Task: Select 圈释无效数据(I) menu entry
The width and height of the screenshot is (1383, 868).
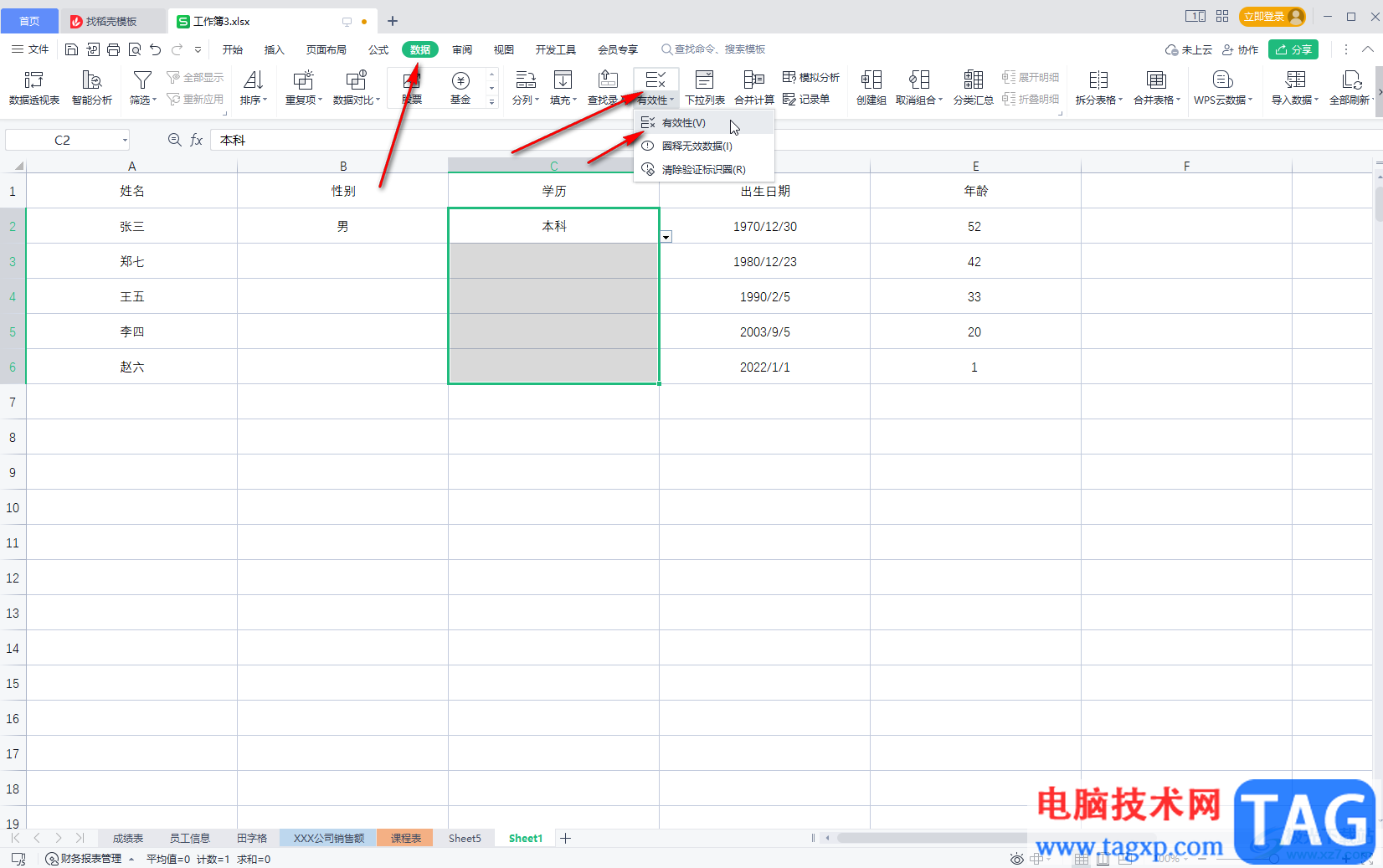Action: pos(704,146)
